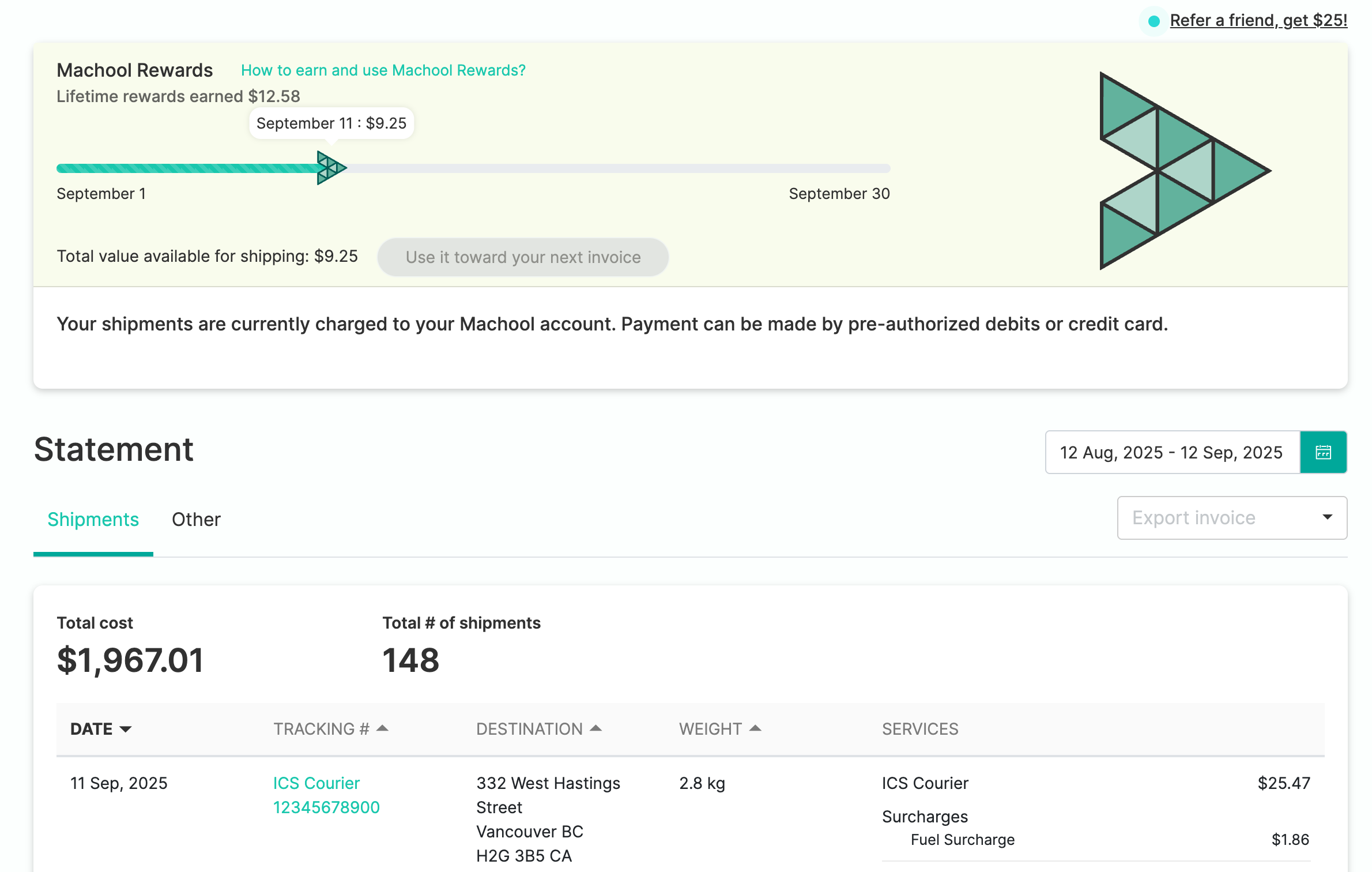Viewport: 1372px width, 872px height.
Task: Click the Fuel Surcharge $1.86 amount
Action: click(x=1290, y=840)
